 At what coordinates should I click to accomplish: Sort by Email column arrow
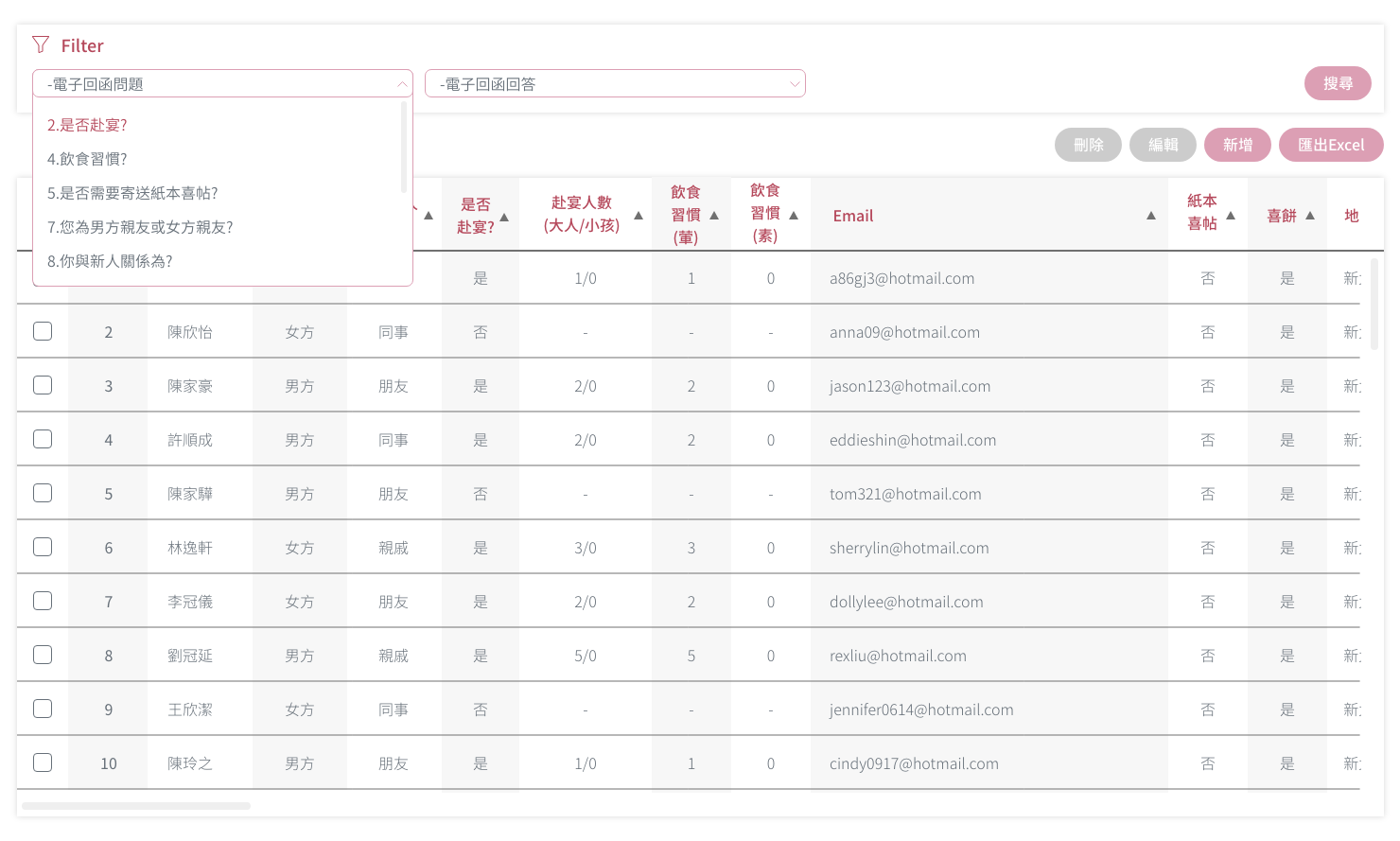[1151, 216]
